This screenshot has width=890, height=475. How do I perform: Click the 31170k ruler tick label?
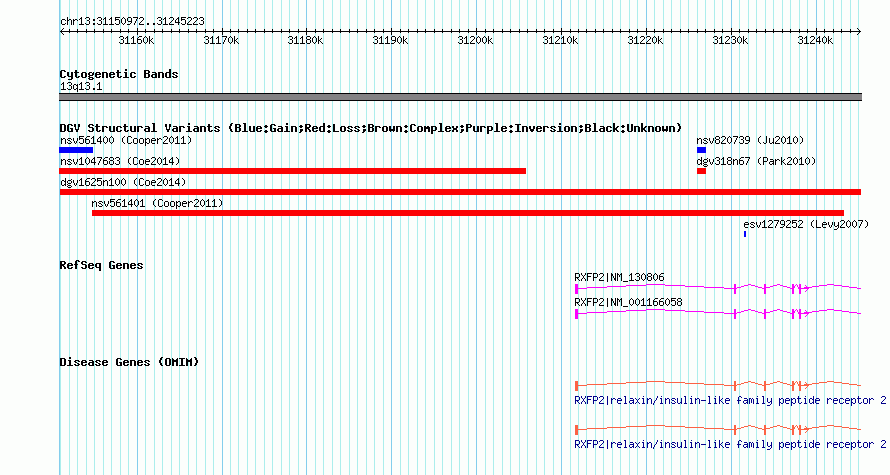click(221, 40)
